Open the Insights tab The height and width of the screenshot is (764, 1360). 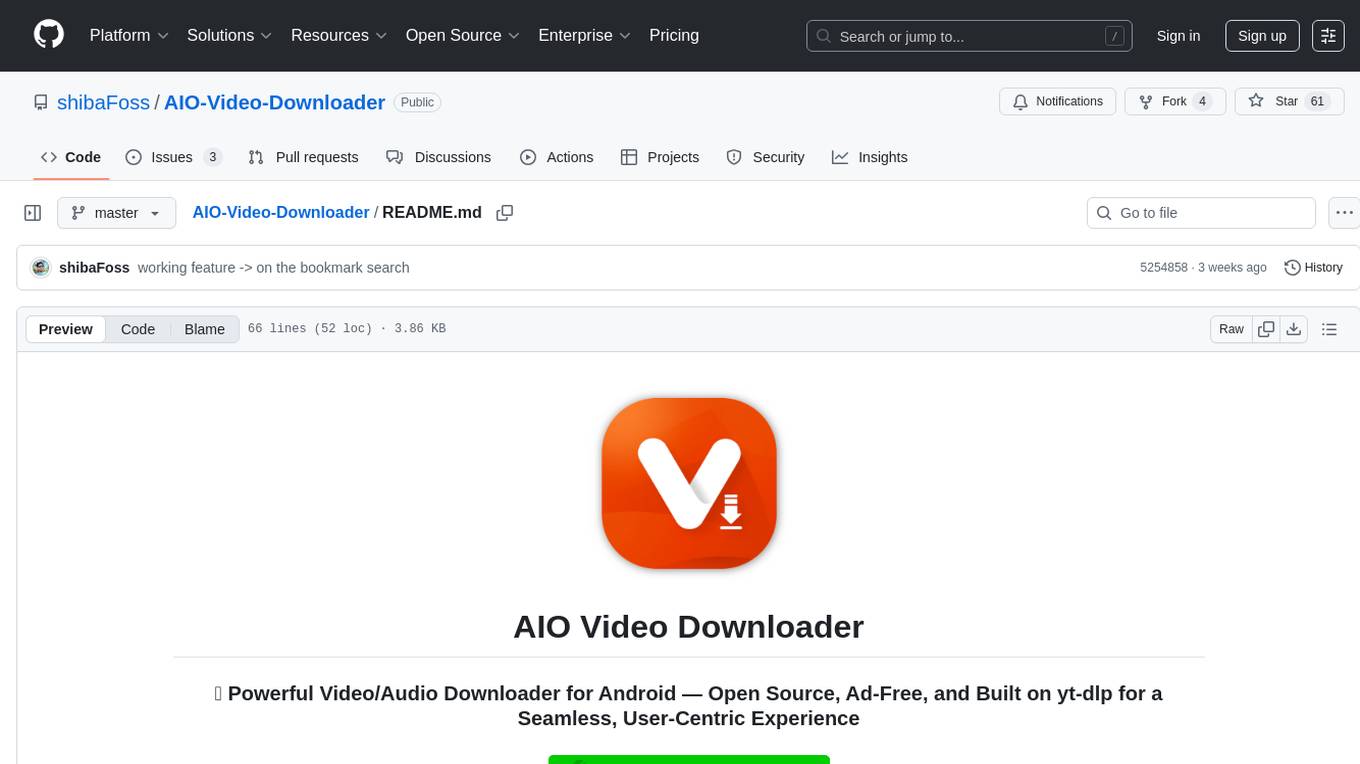pyautogui.click(x=870, y=157)
